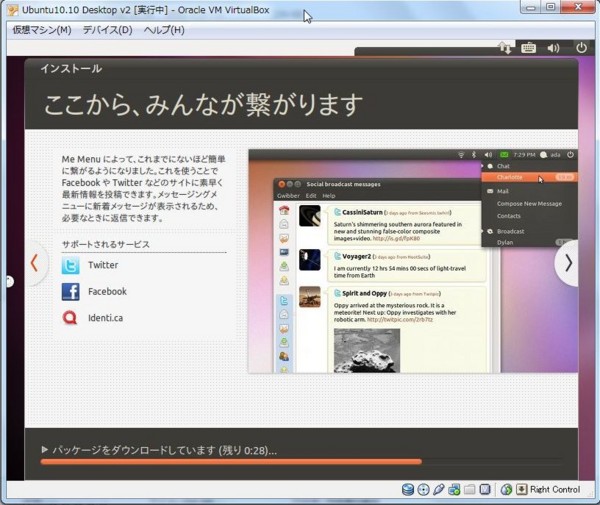Click the keyboard capture arrow icon
The height and width of the screenshot is (505, 600).
click(522, 489)
